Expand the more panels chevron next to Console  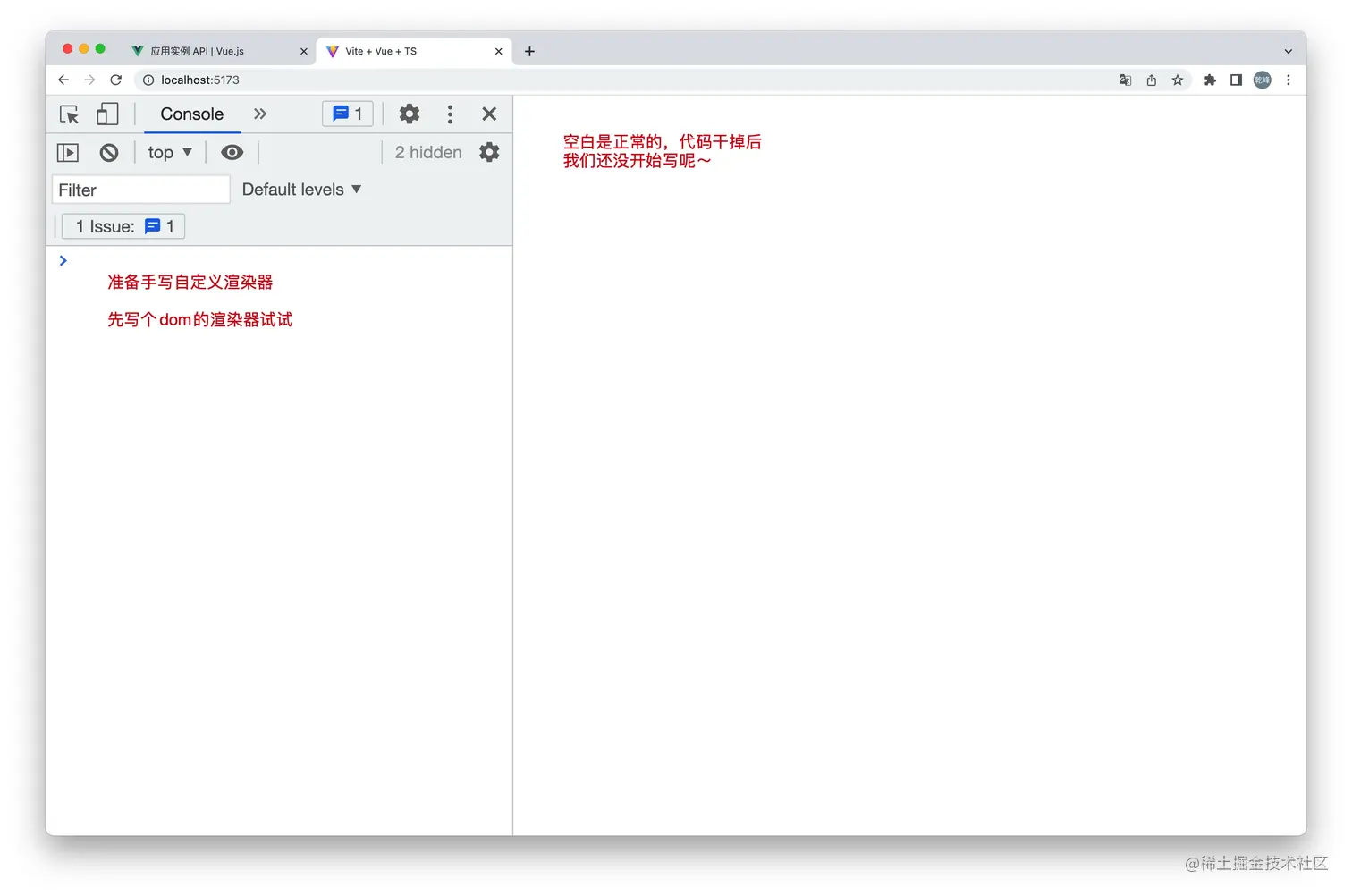(260, 114)
